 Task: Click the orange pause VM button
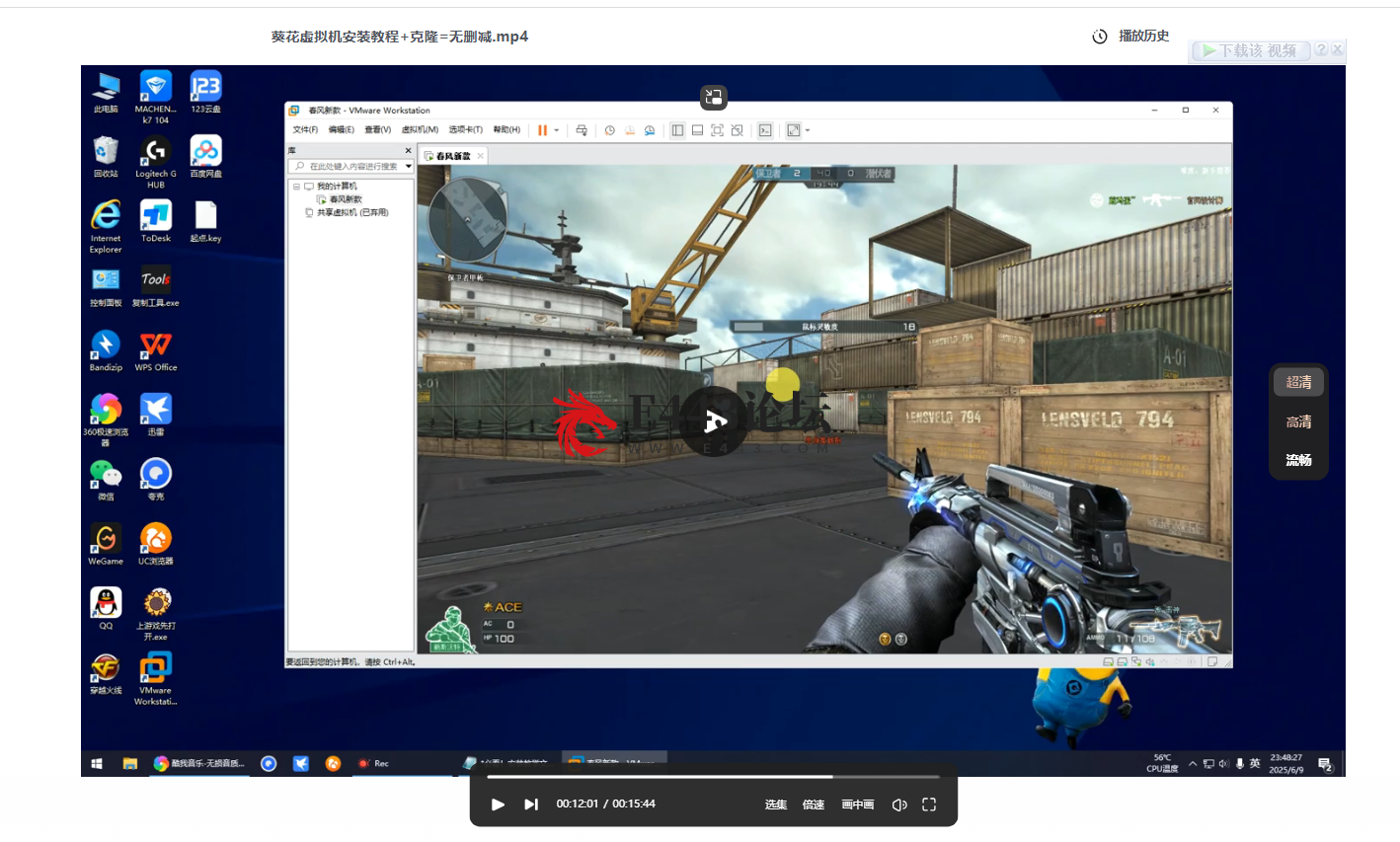tap(542, 130)
